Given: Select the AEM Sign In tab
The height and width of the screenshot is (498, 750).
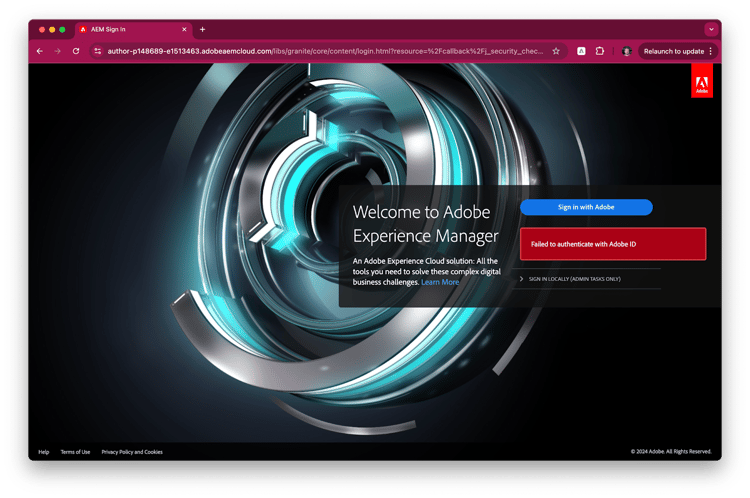Looking at the screenshot, I should pos(134,29).
